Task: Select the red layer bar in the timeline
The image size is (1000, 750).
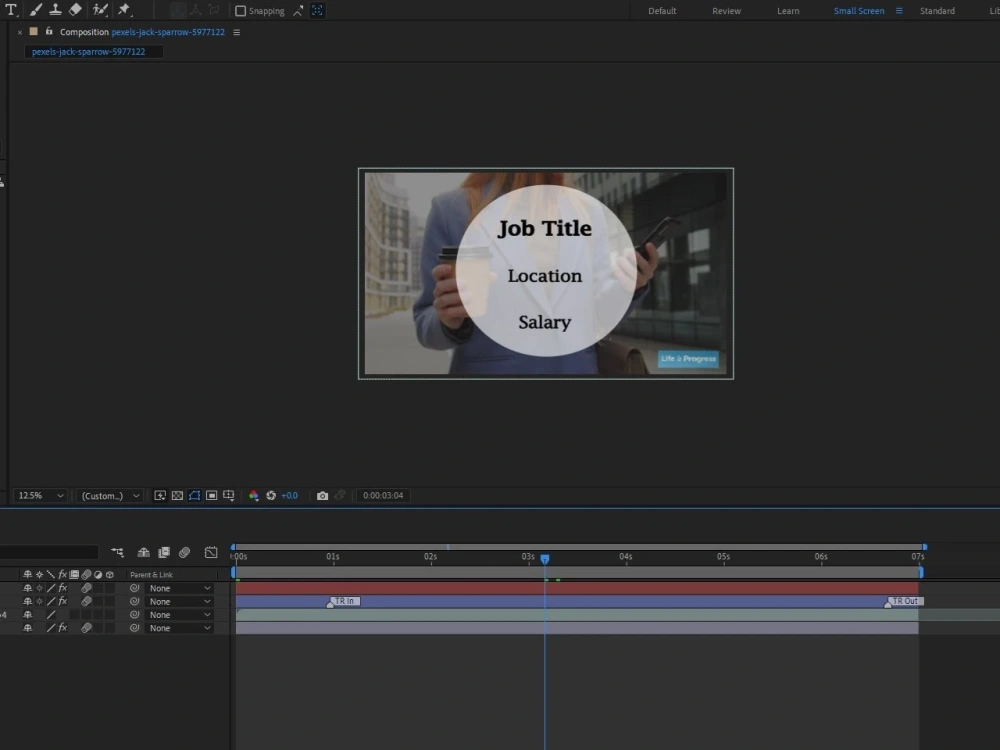Action: click(x=577, y=588)
